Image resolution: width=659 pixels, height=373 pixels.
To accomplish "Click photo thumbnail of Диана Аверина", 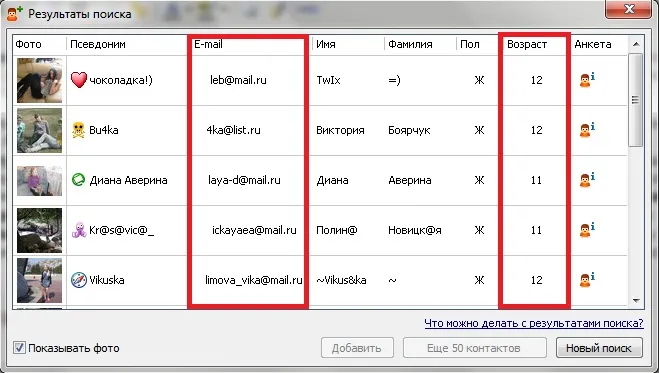I will tap(39, 181).
